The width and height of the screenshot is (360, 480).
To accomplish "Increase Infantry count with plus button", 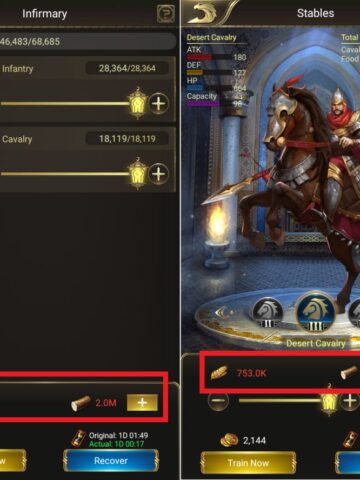I will pos(158,103).
